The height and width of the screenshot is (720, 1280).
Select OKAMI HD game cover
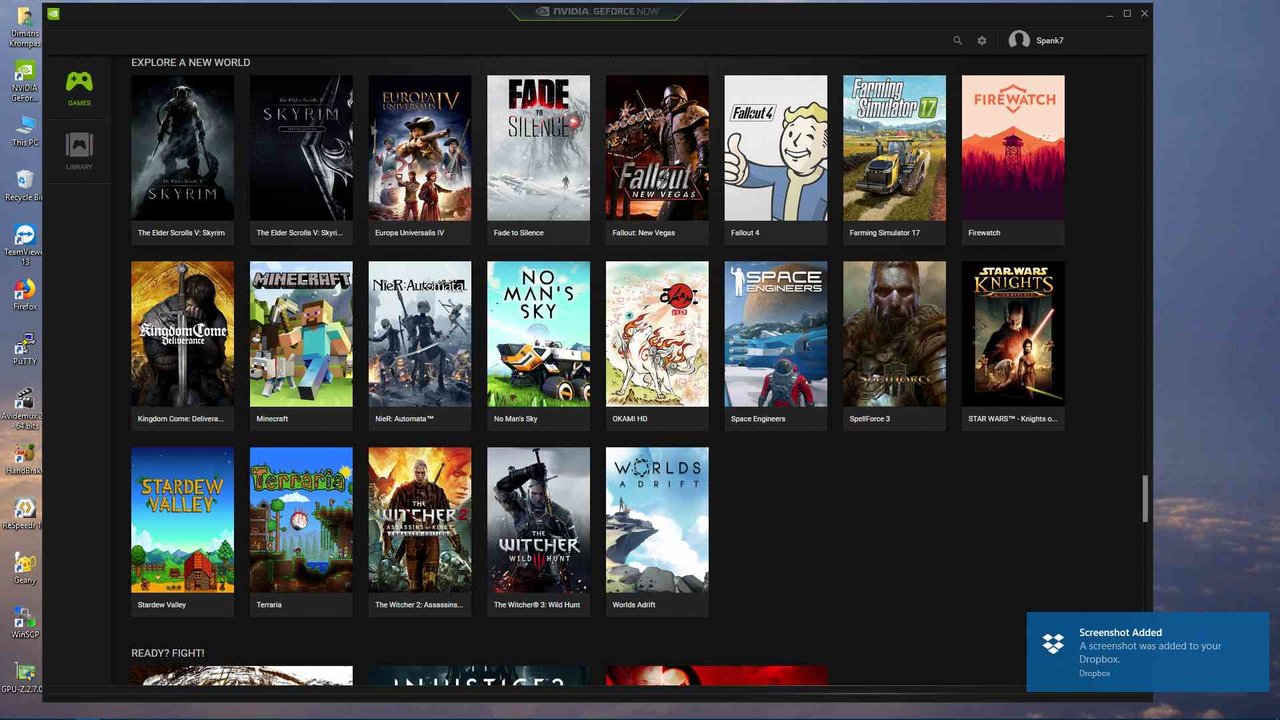point(657,334)
